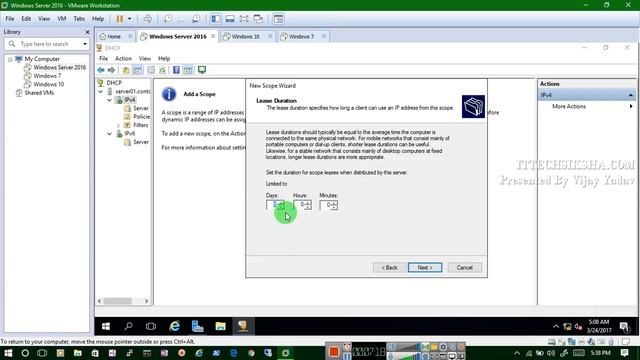Open VMware File menu
Screen dimensions: 640x360
click(x=10, y=19)
